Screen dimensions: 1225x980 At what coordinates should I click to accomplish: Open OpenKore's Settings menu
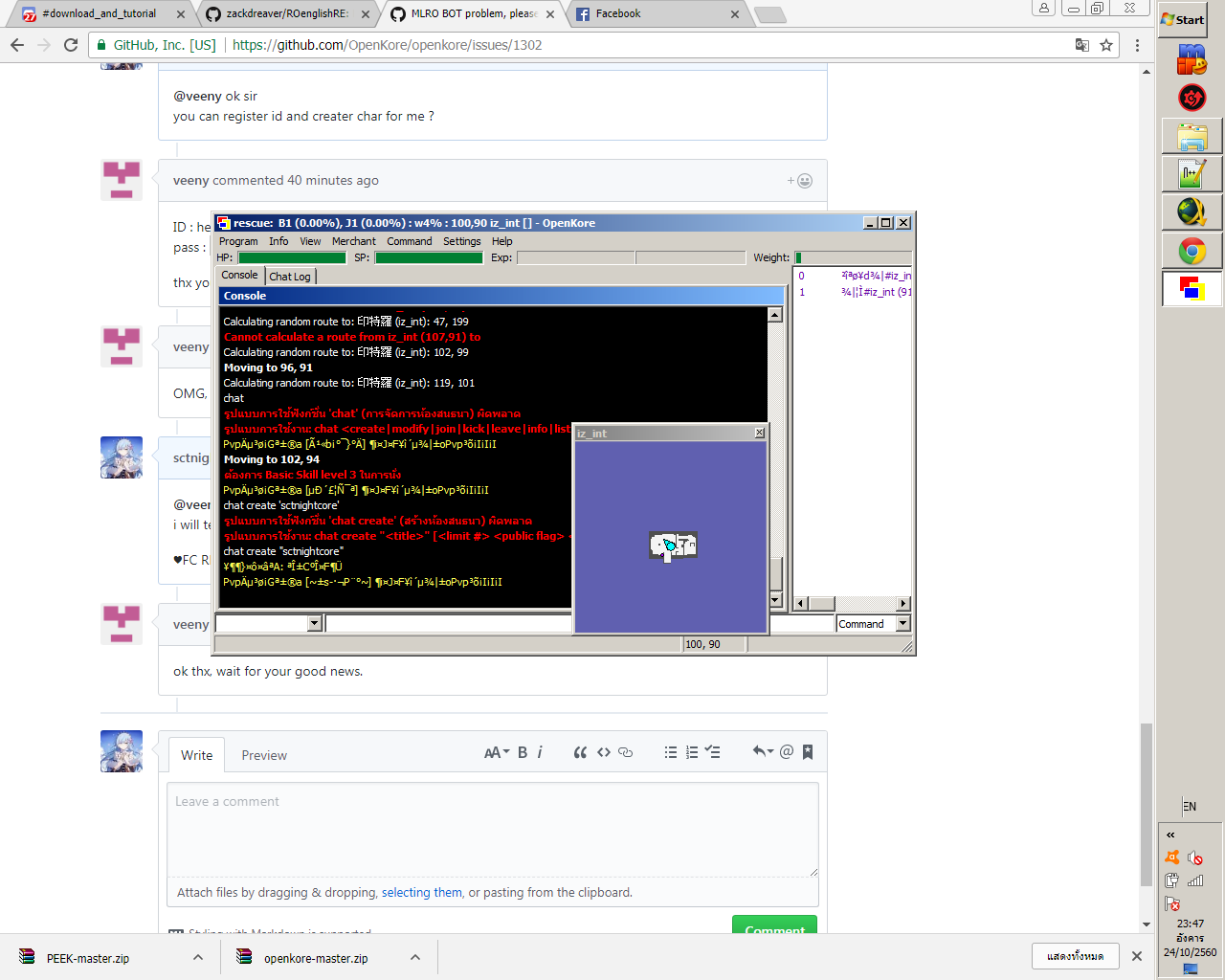461,241
